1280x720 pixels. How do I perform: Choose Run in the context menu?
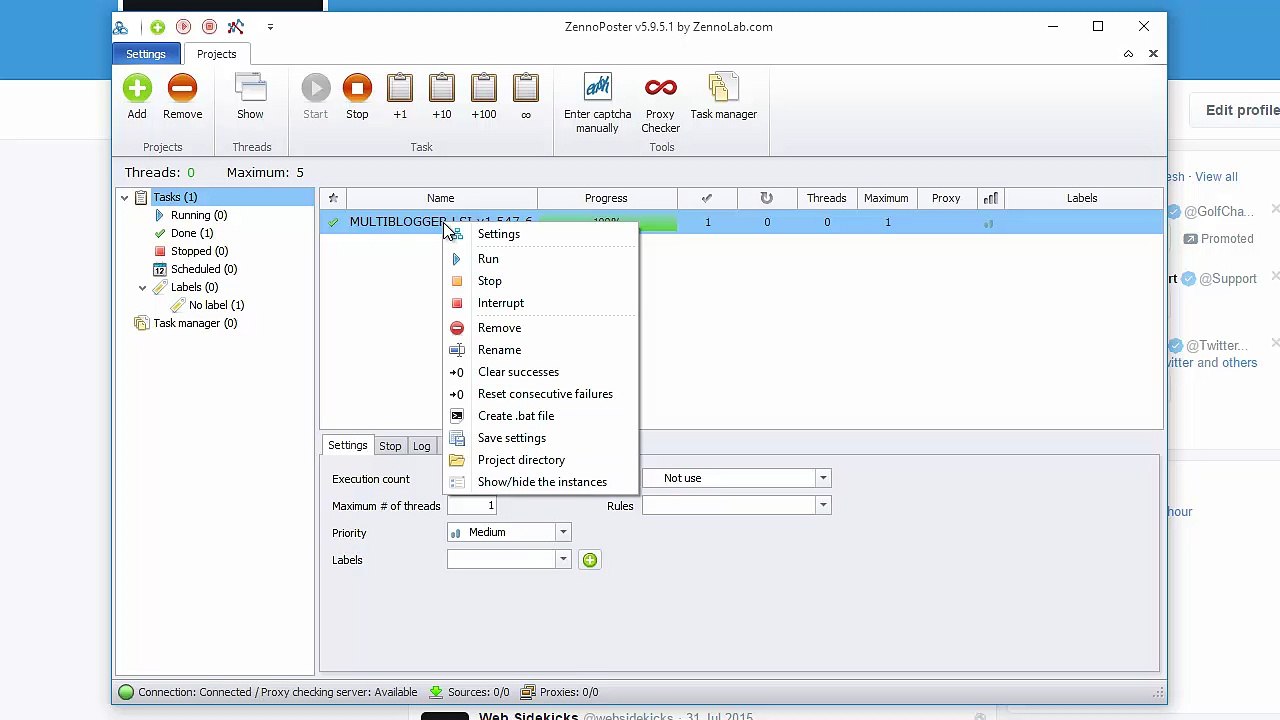540,259
